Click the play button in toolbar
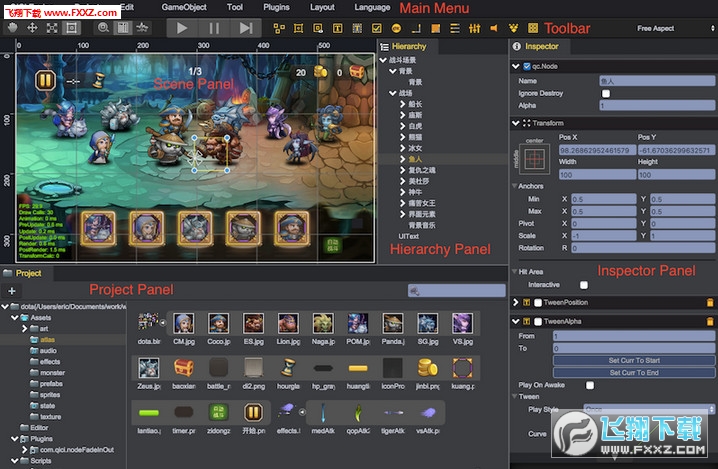This screenshot has width=718, height=469. 182,28
